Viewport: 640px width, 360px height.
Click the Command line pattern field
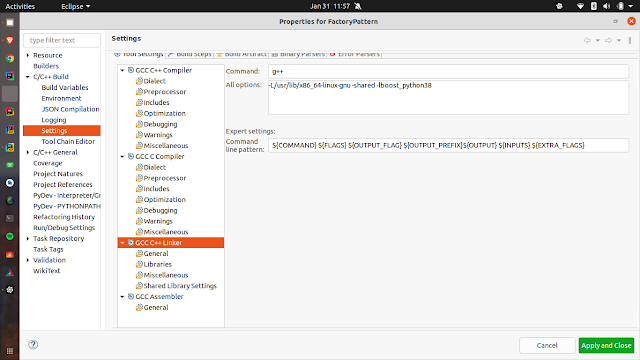click(449, 145)
